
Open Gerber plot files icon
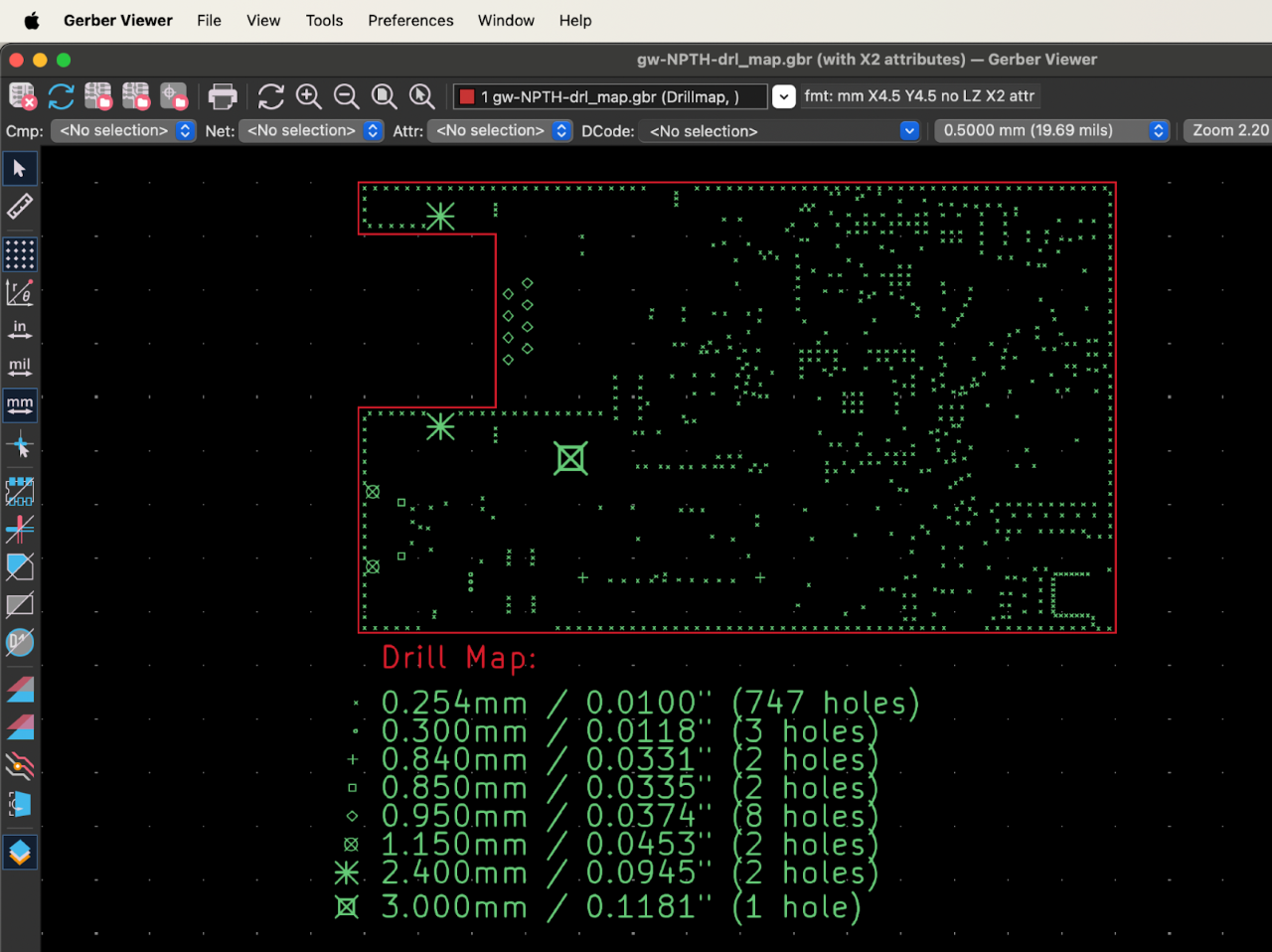(x=98, y=96)
